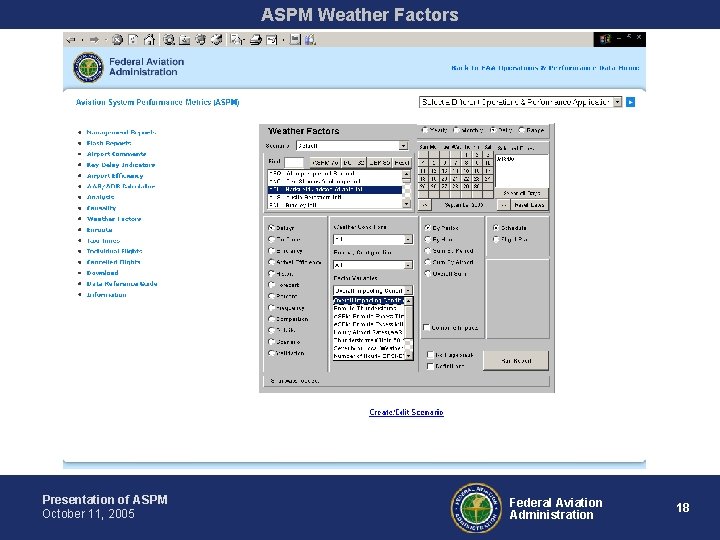Click the Edit page toolbar icon
Image resolution: width=720 pixels, height=540 pixels.
tap(272, 40)
